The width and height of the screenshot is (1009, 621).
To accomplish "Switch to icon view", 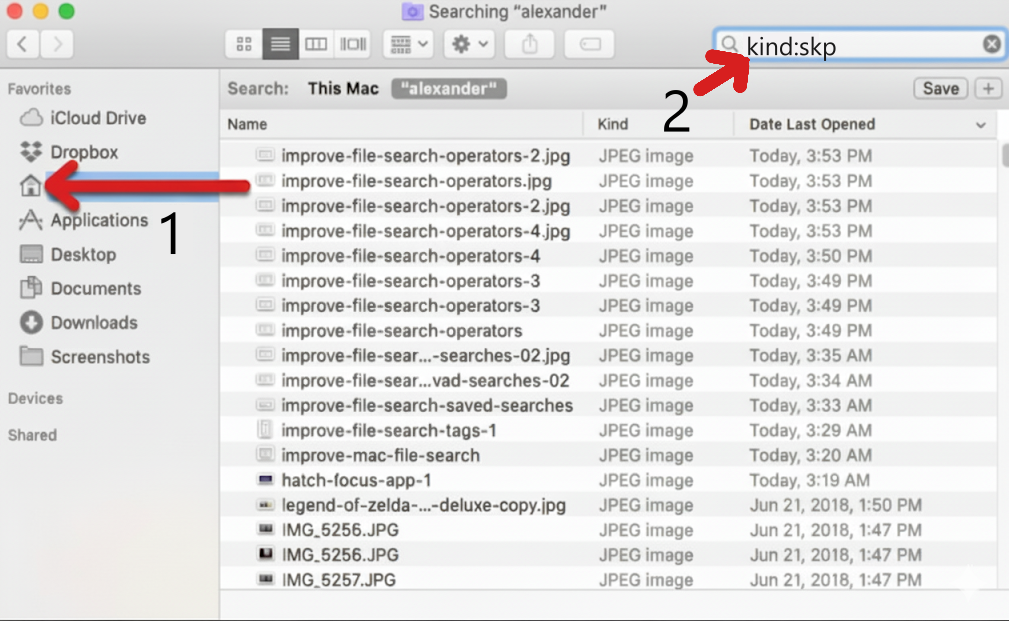I will point(243,43).
